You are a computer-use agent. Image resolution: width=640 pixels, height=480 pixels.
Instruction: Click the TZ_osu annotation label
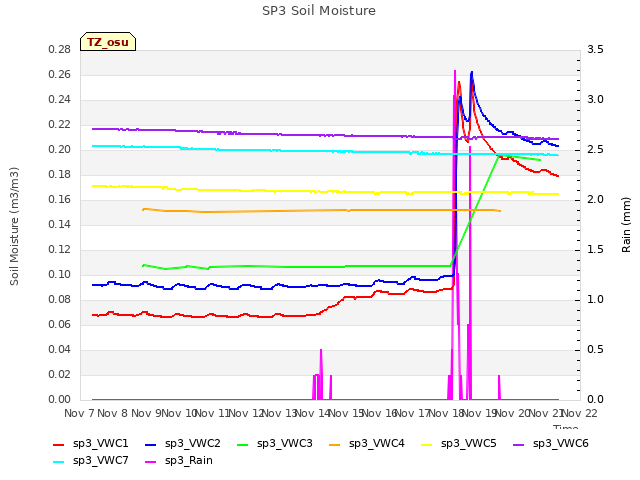(x=108, y=42)
